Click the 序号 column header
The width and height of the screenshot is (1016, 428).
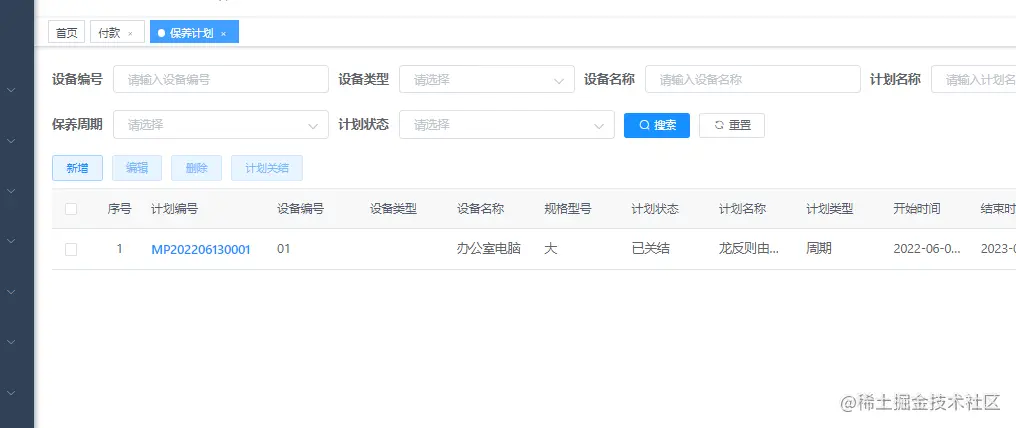[119, 208]
